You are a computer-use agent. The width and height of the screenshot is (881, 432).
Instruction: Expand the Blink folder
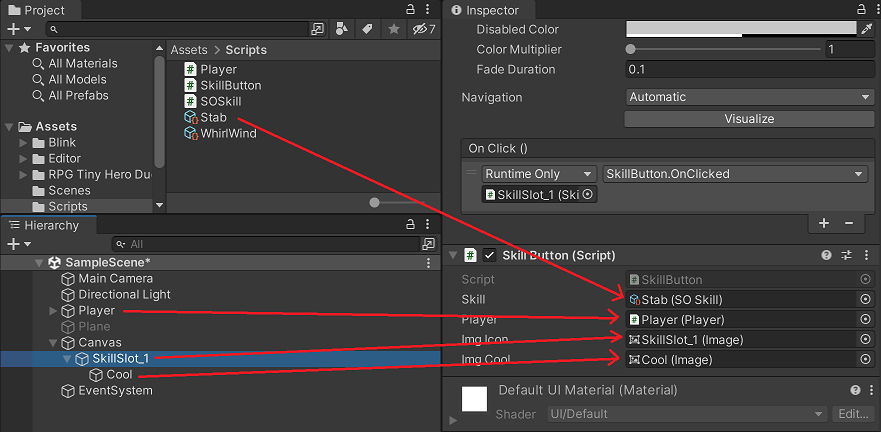[x=23, y=143]
